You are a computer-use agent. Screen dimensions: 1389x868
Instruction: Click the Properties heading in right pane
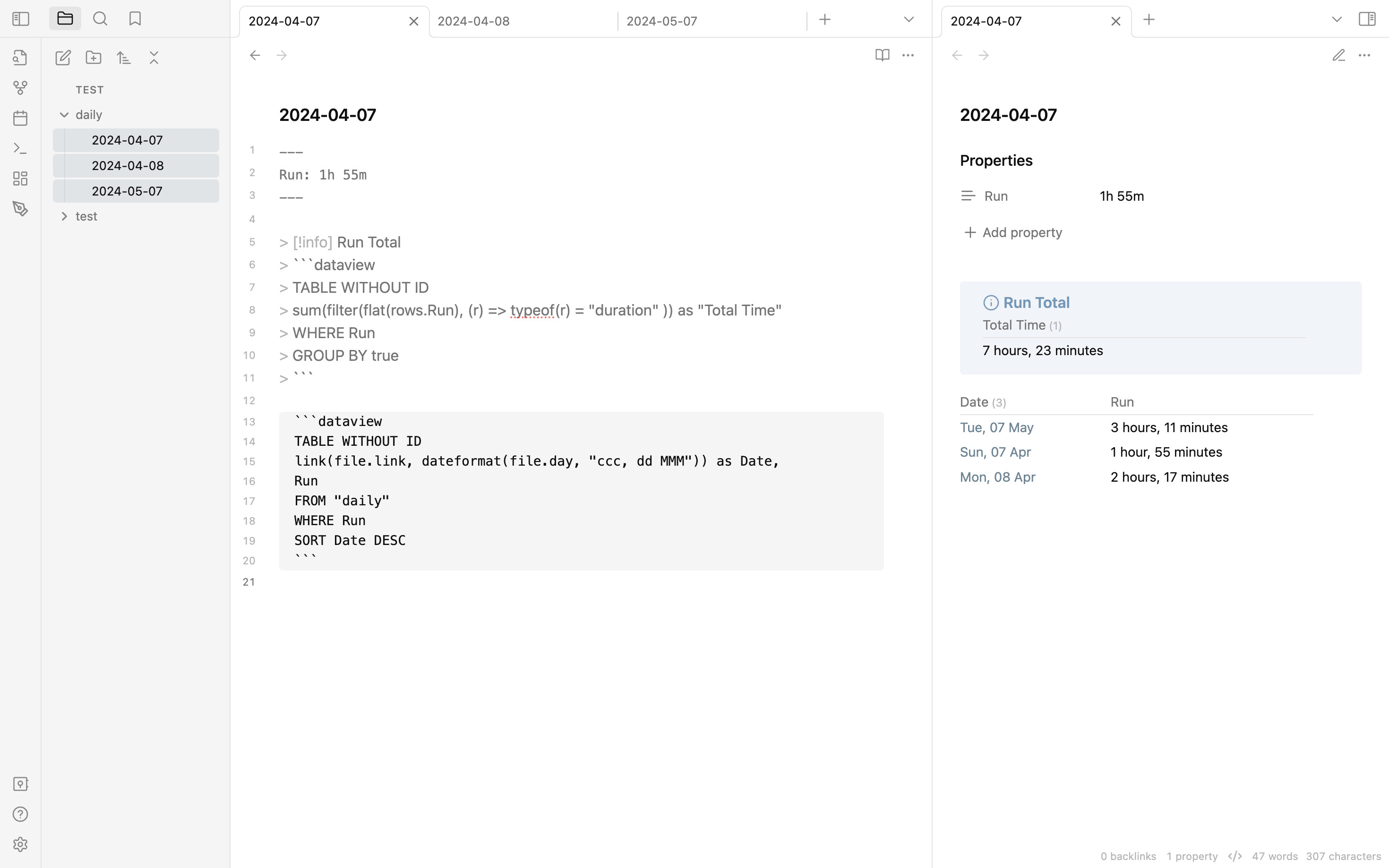tap(996, 161)
